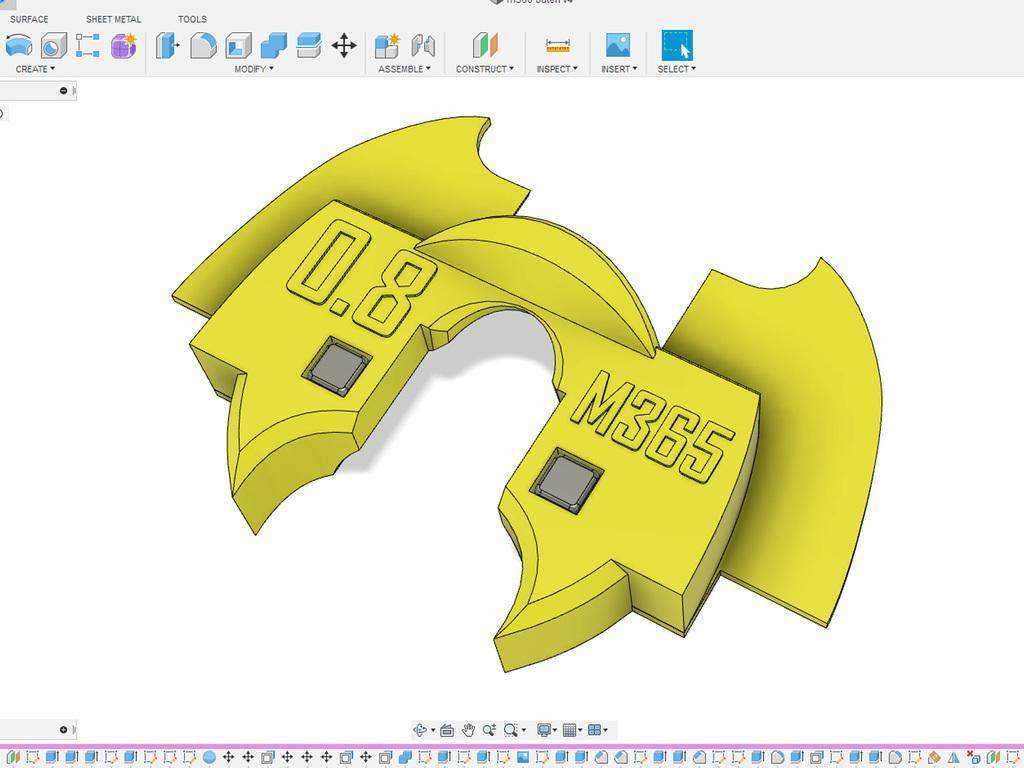Open the Orbit type dropdown arrow
The height and width of the screenshot is (768, 1024).
pyautogui.click(x=432, y=730)
